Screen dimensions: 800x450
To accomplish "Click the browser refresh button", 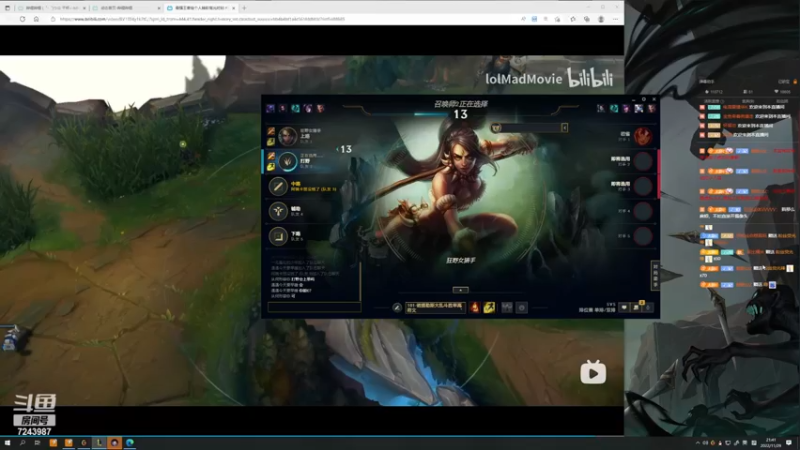I will click(x=22, y=19).
